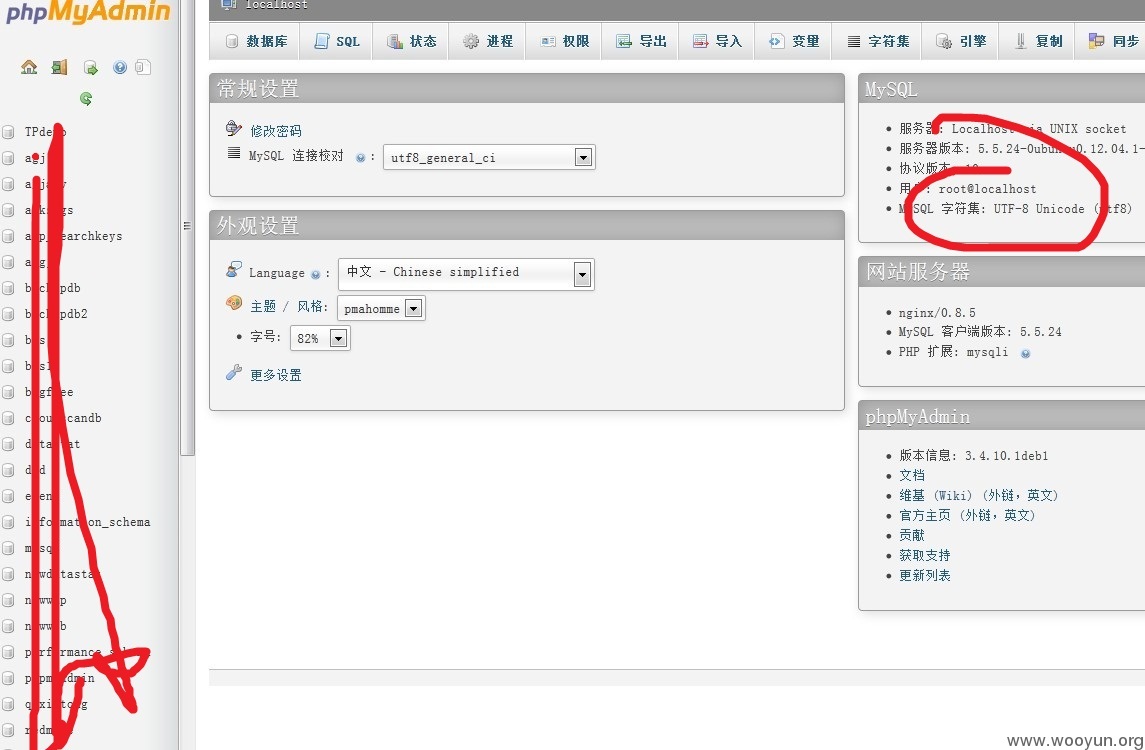Click database icon beside performance_schema
1145x750 pixels.
(8, 652)
